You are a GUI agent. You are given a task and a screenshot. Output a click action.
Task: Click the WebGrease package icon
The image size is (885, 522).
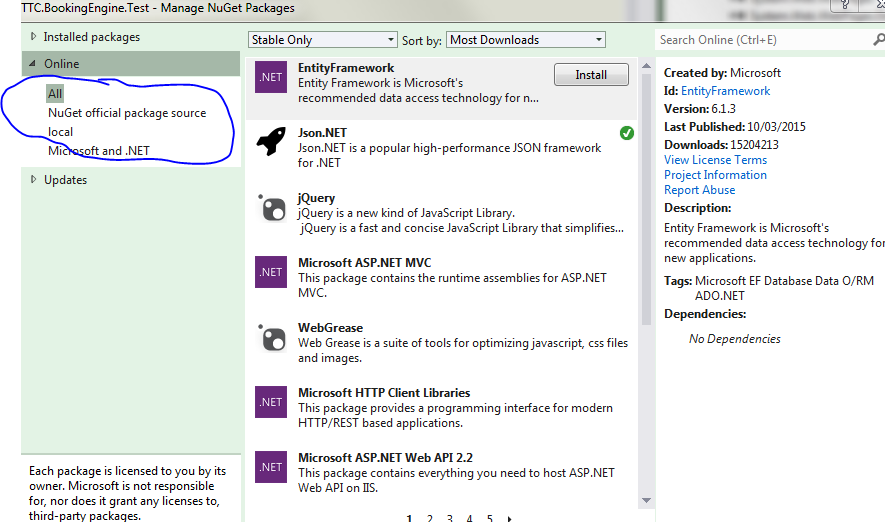pyautogui.click(x=273, y=337)
